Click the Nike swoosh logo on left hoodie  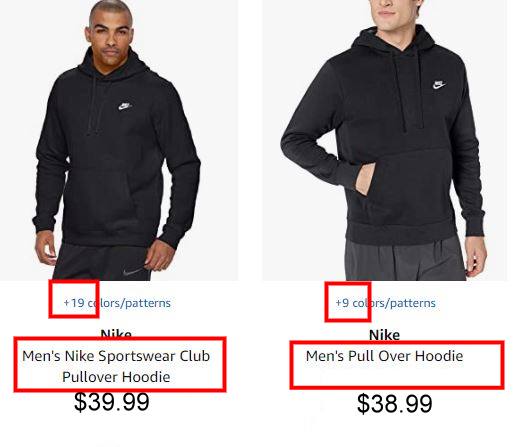point(125,106)
